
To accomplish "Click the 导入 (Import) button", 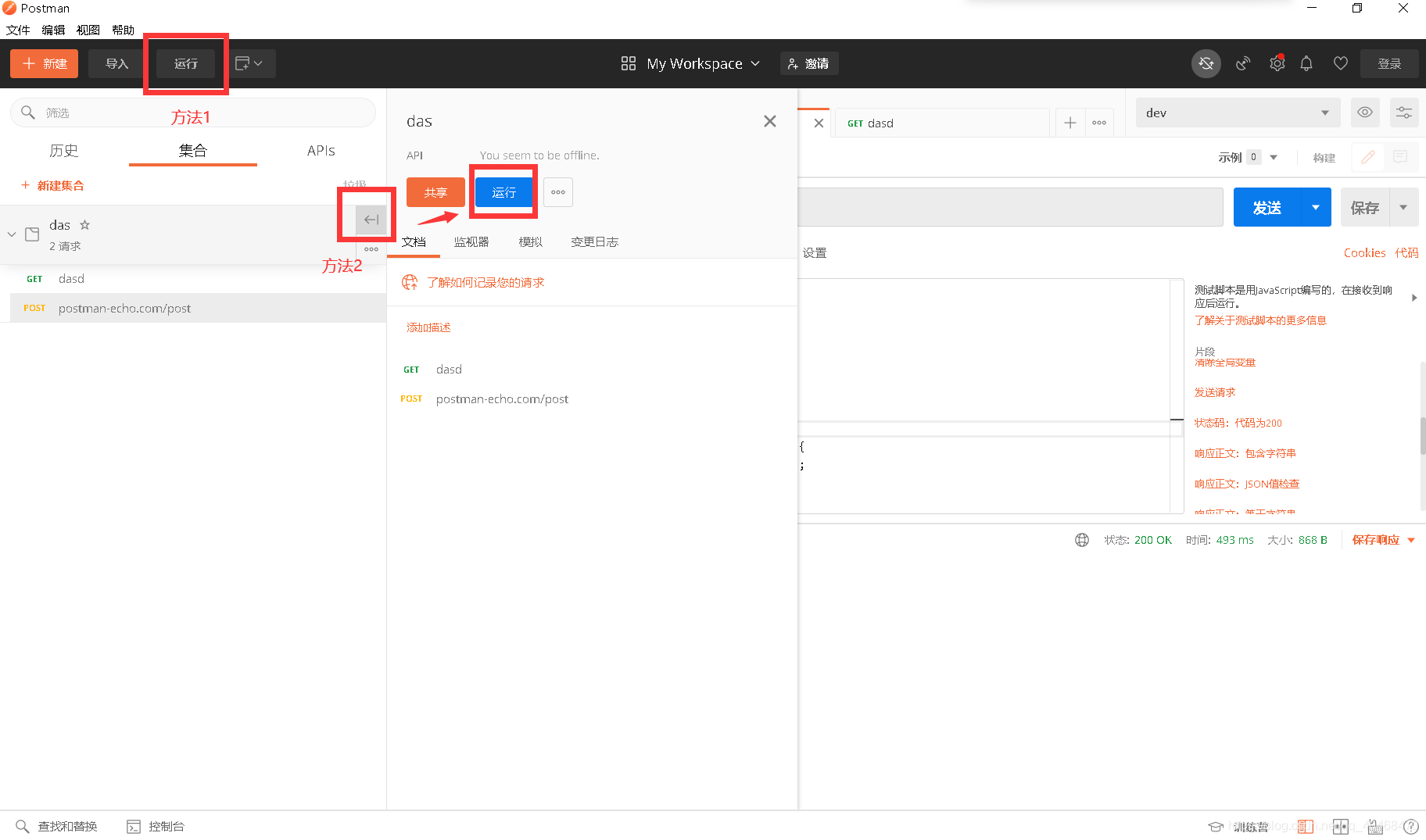I will [x=116, y=63].
